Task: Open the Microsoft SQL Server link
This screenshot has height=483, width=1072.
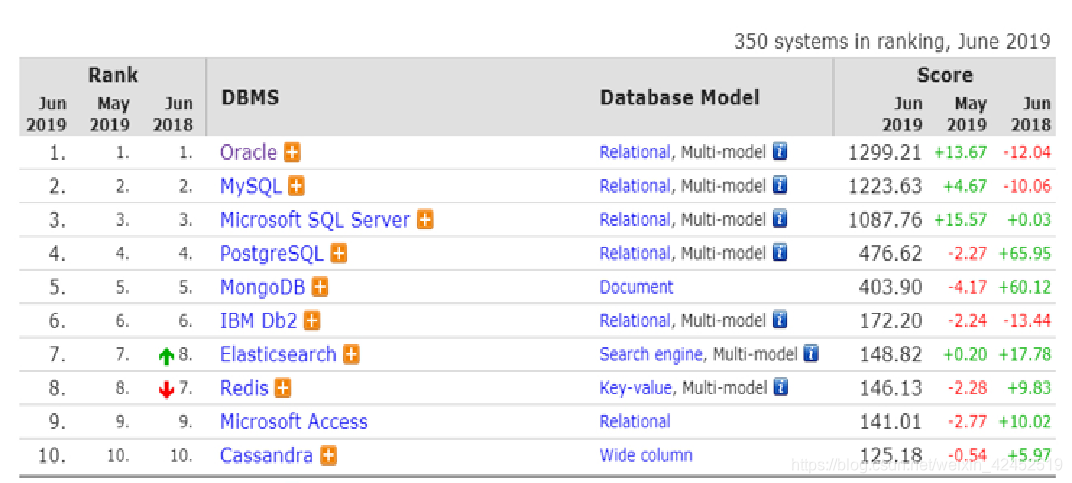Action: pyautogui.click(x=314, y=220)
